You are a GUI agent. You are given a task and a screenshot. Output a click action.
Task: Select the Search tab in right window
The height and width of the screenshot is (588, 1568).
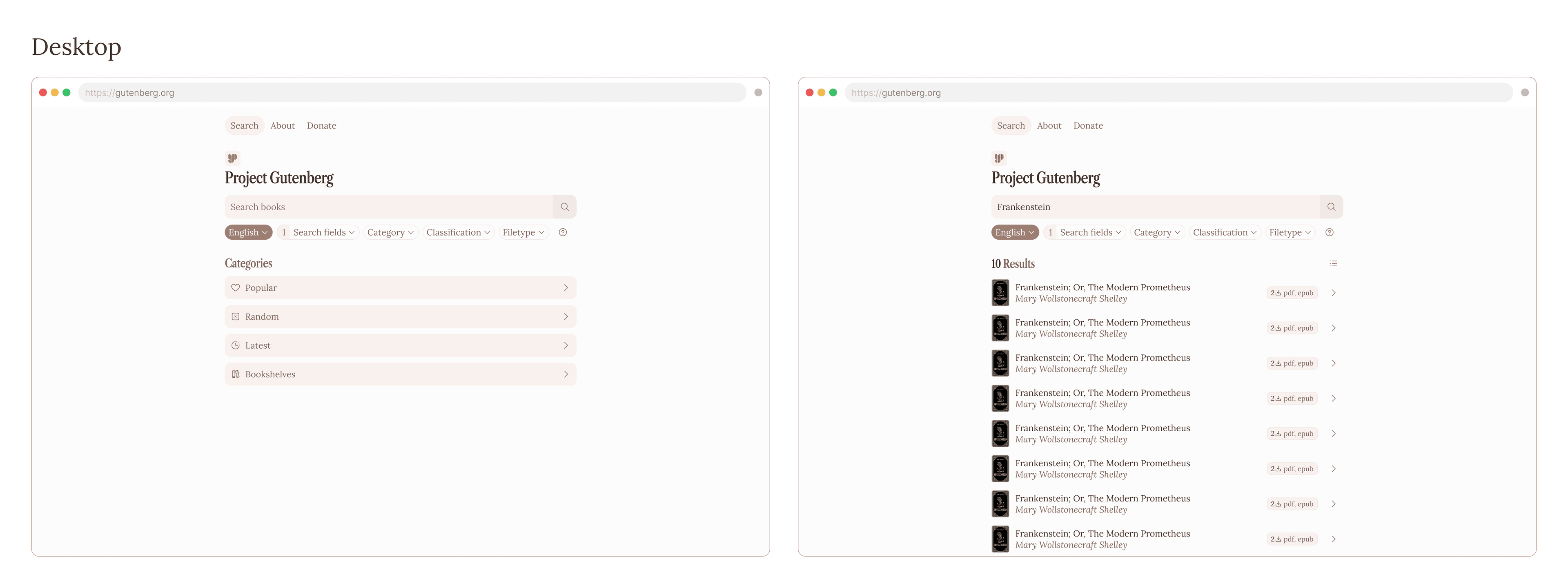pyautogui.click(x=1011, y=125)
